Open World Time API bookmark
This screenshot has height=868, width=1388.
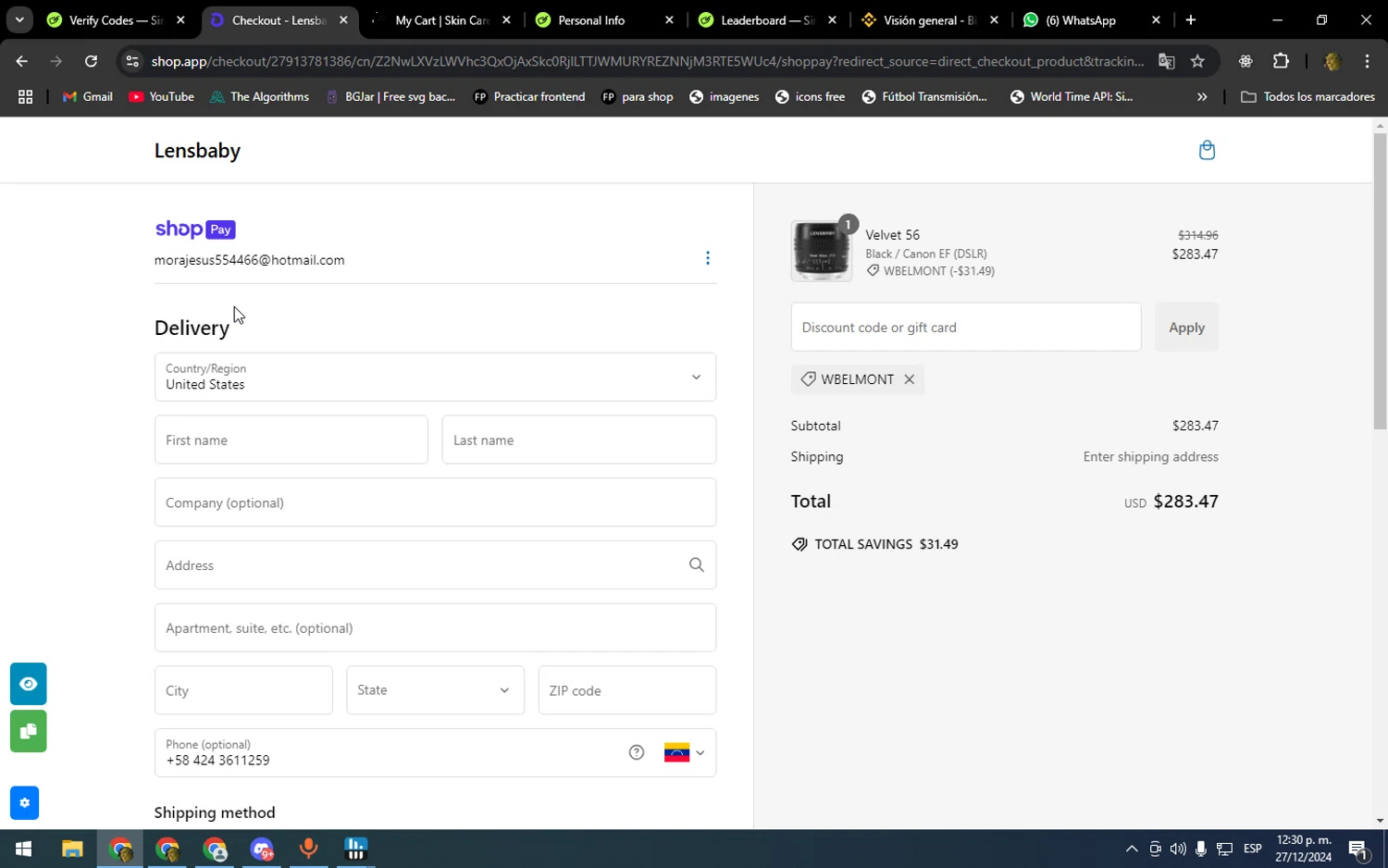click(x=1072, y=96)
